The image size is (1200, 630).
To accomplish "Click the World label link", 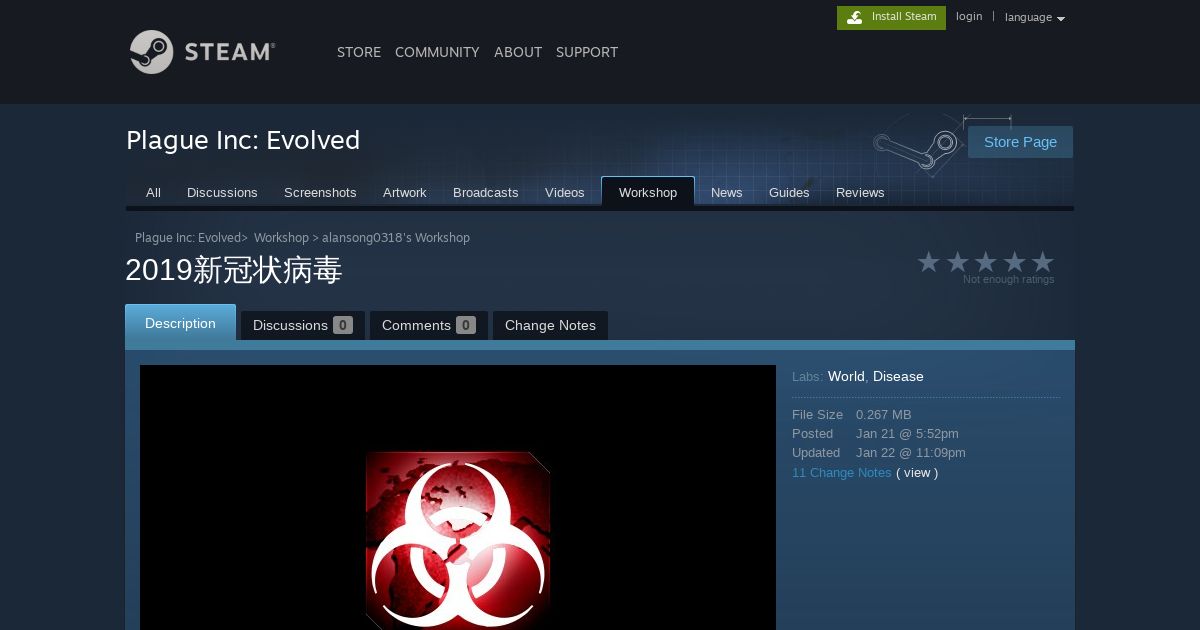I will (846, 376).
